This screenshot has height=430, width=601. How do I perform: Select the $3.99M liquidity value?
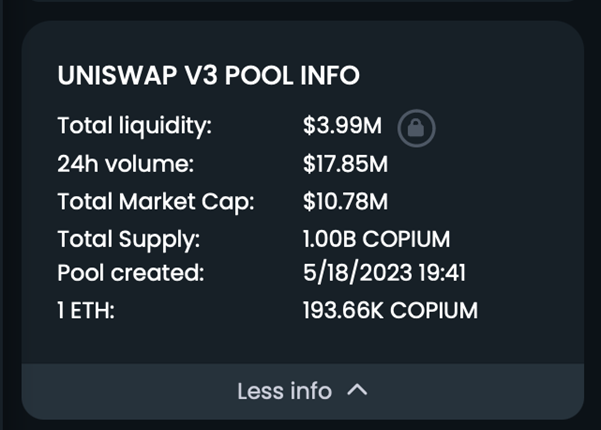[342, 127]
